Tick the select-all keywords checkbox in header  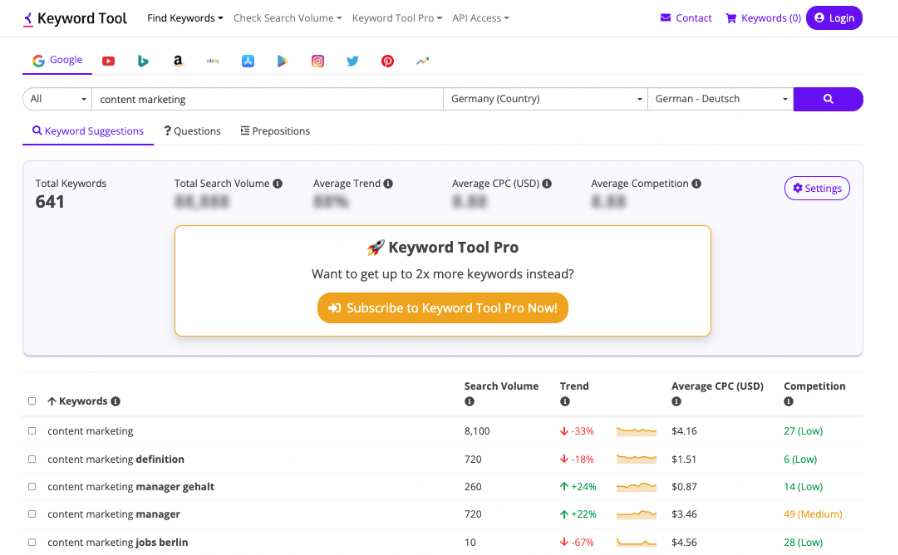tap(32, 401)
